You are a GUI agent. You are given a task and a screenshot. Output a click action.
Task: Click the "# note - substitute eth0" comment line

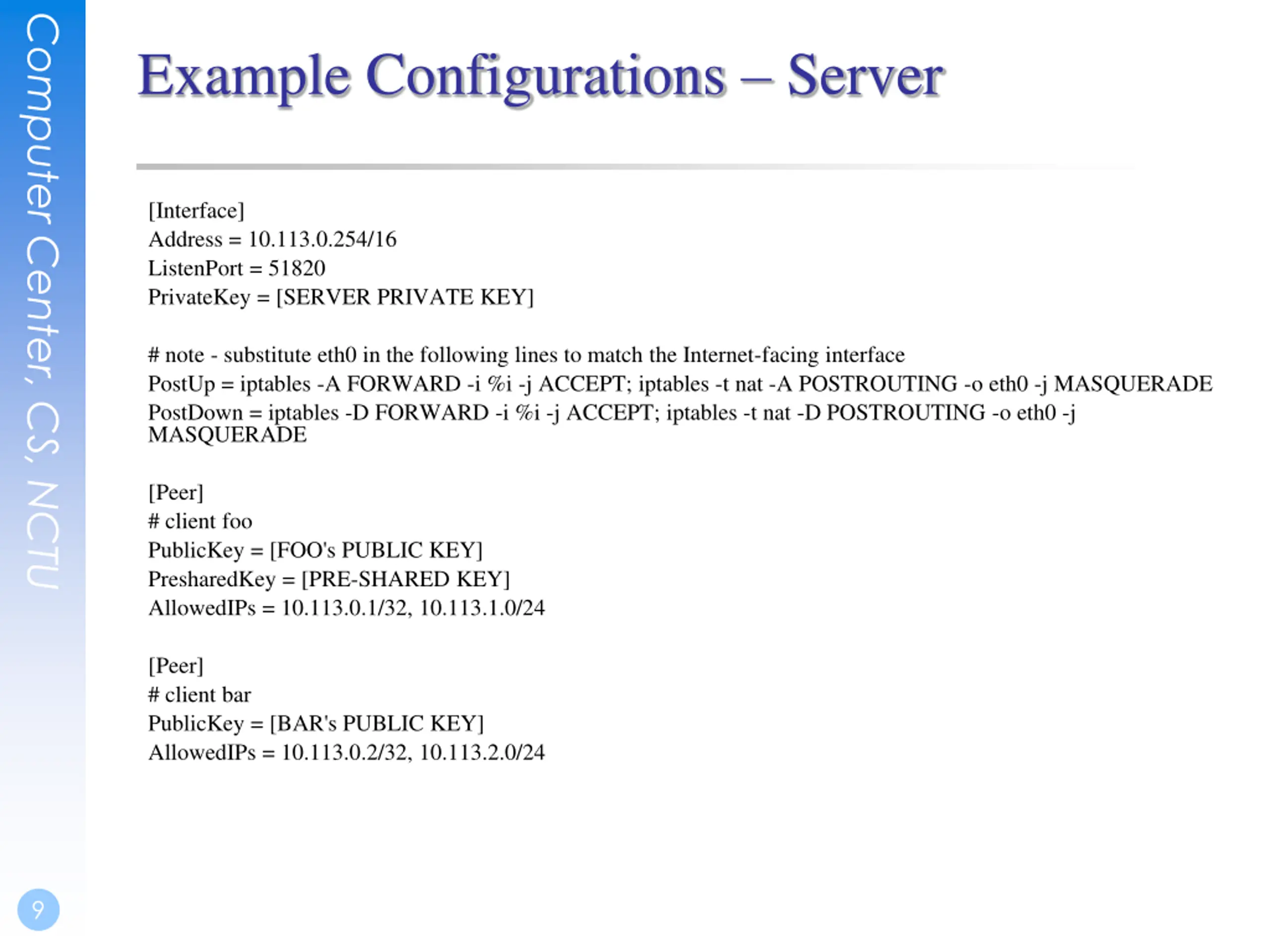pyautogui.click(x=526, y=355)
